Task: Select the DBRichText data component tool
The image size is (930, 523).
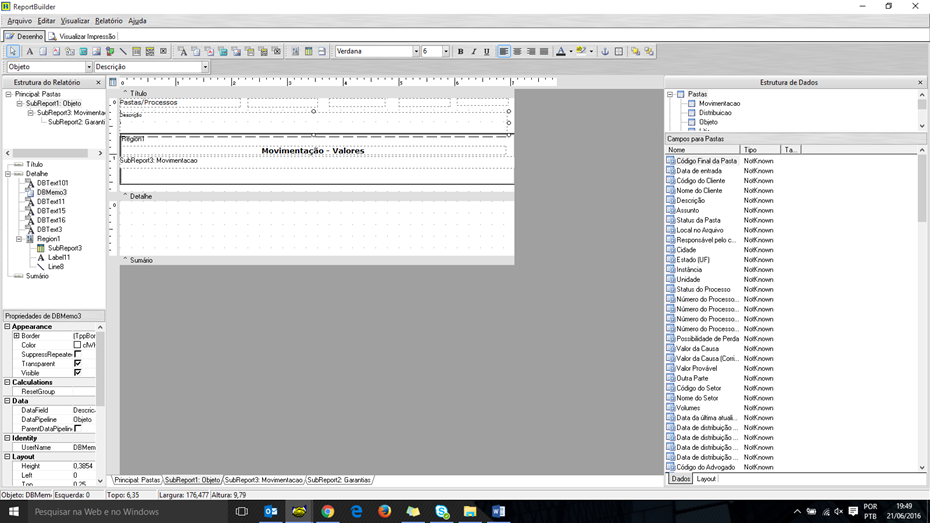Action: [x=209, y=52]
